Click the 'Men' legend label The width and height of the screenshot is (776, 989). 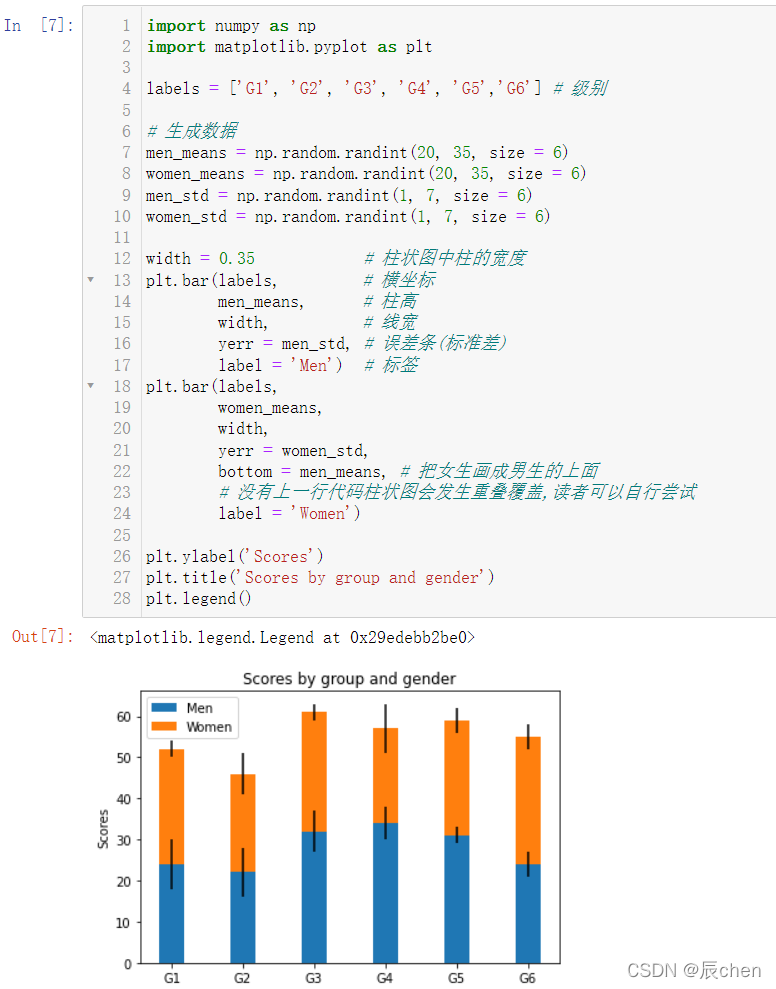coord(199,708)
